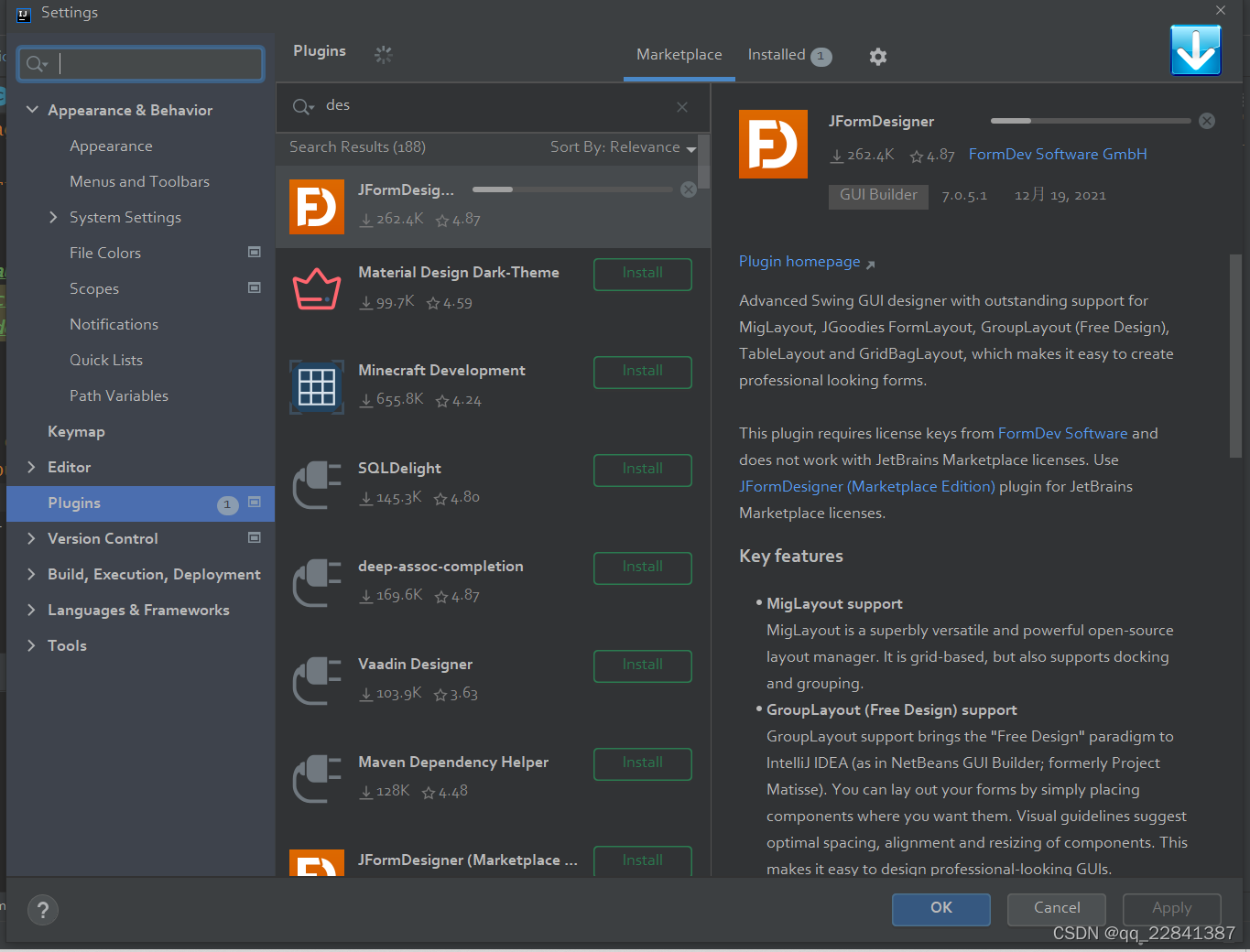Click the File Colors panel indicator icon

[x=254, y=252]
